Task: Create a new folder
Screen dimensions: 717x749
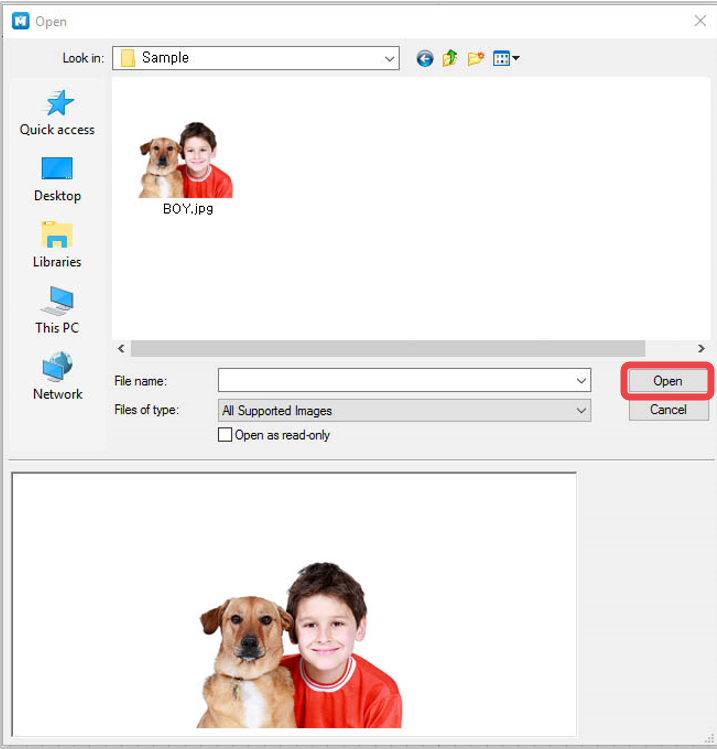Action: coord(475,58)
